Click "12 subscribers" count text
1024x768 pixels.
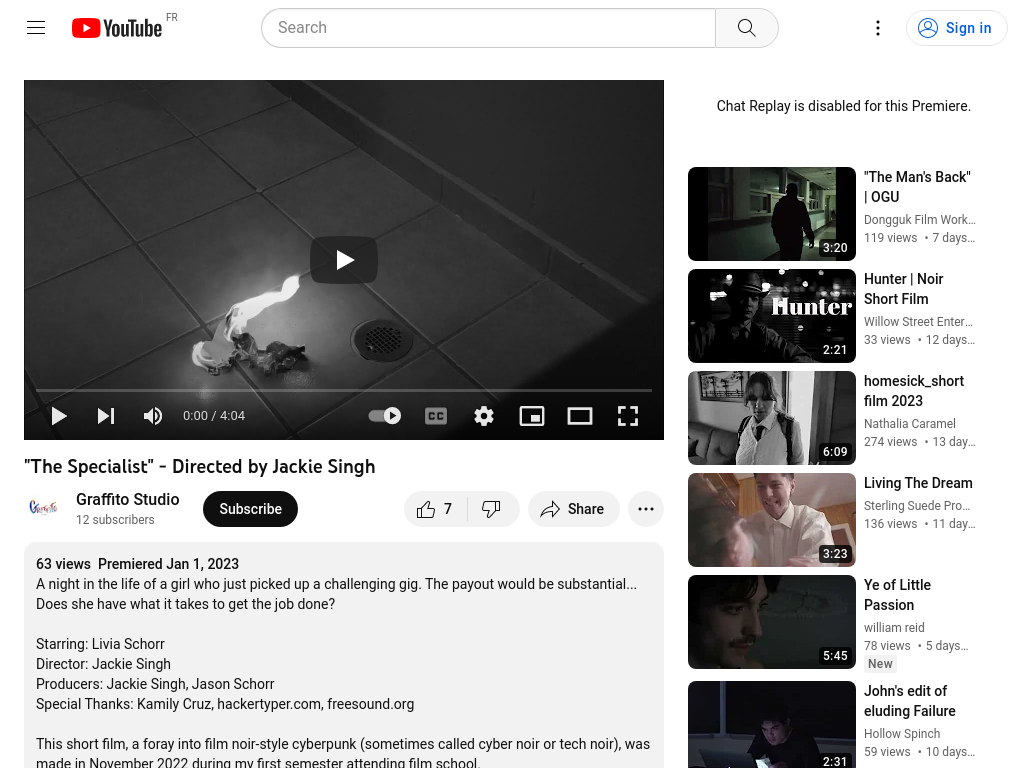click(115, 520)
